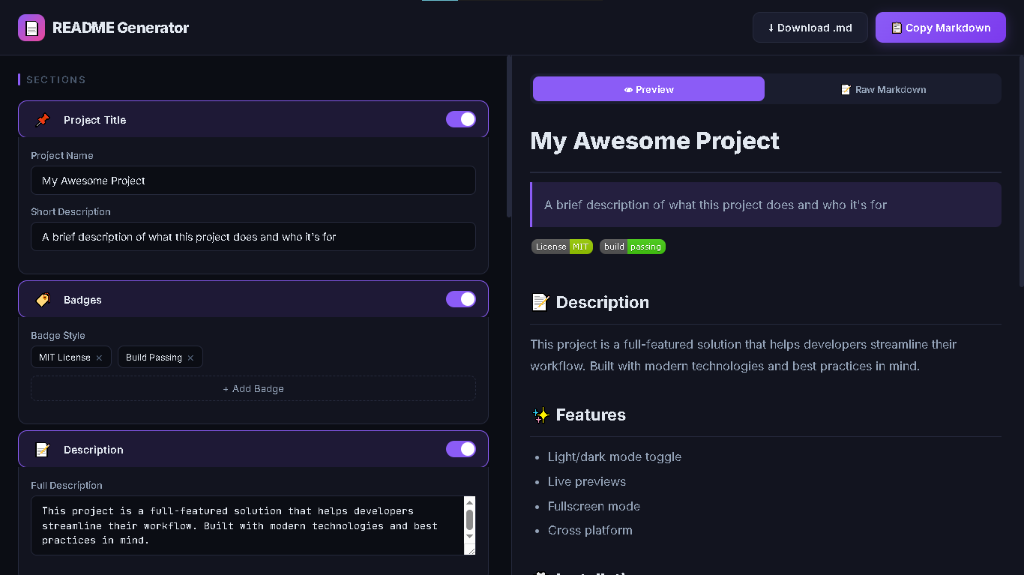Switch to the Preview tab

648,90
